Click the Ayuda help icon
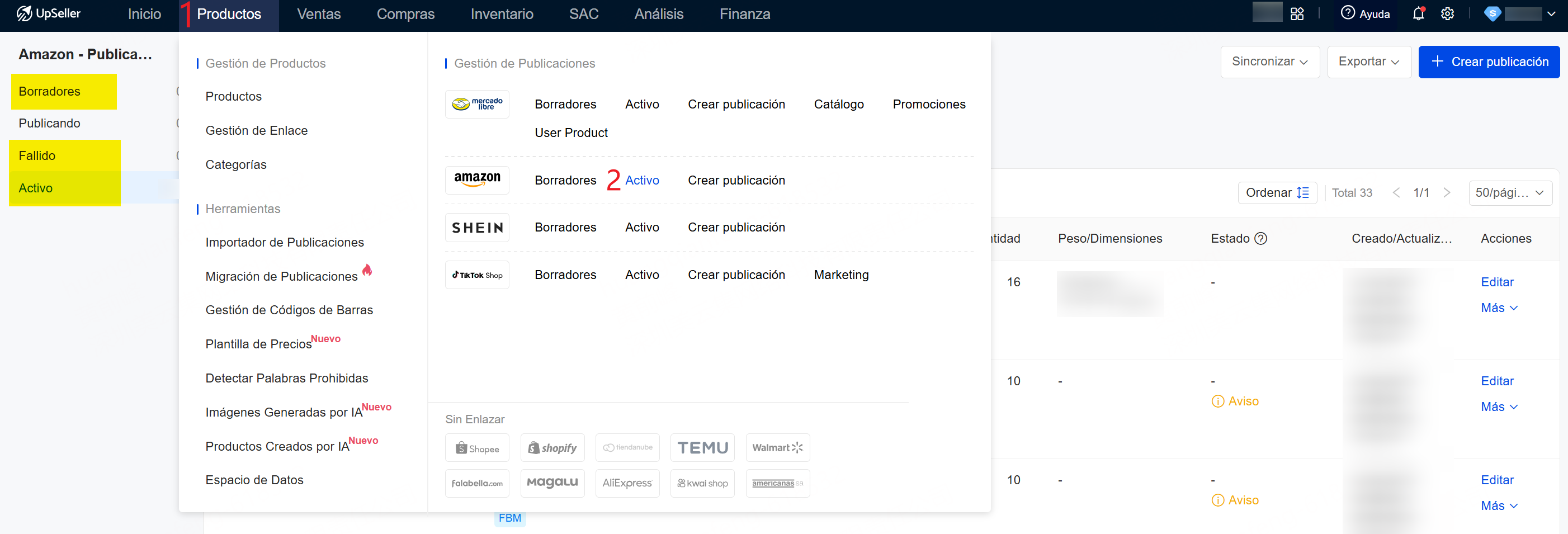1568x534 pixels. point(1348,13)
